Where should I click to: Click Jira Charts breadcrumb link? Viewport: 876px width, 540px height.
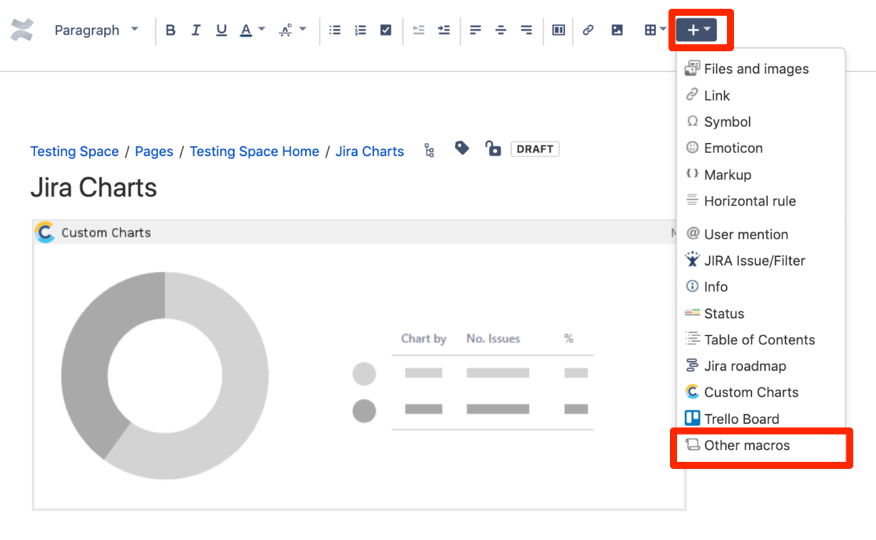pos(369,151)
